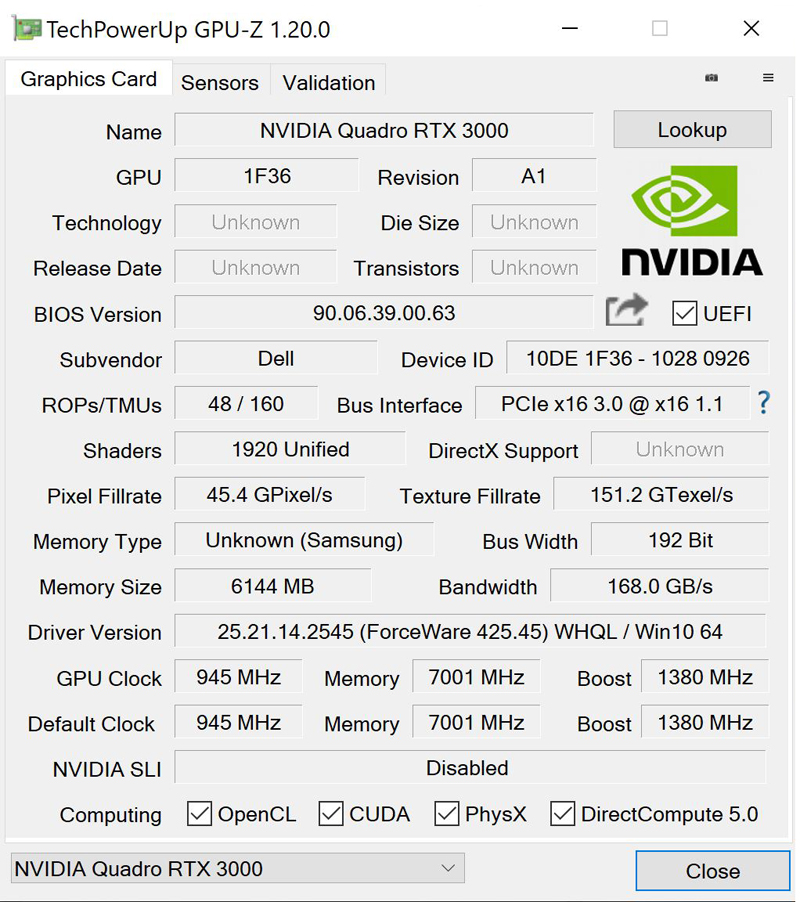Click the Lookup button
800x902 pixels.
tap(692, 130)
